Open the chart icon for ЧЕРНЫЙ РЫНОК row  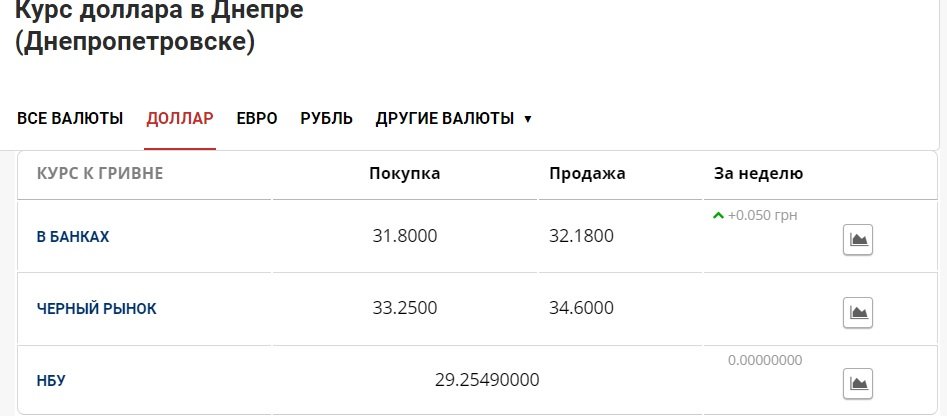pos(858,311)
